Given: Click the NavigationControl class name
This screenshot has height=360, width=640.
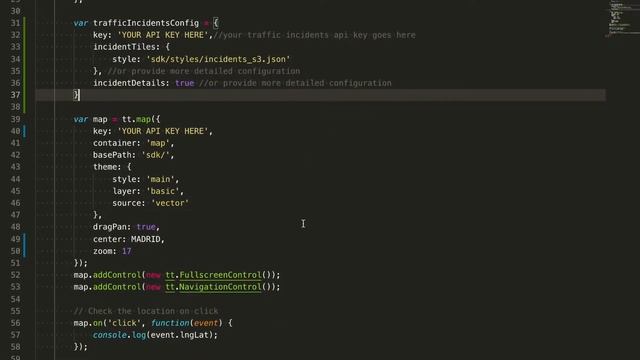Looking at the screenshot, I should 220,287.
